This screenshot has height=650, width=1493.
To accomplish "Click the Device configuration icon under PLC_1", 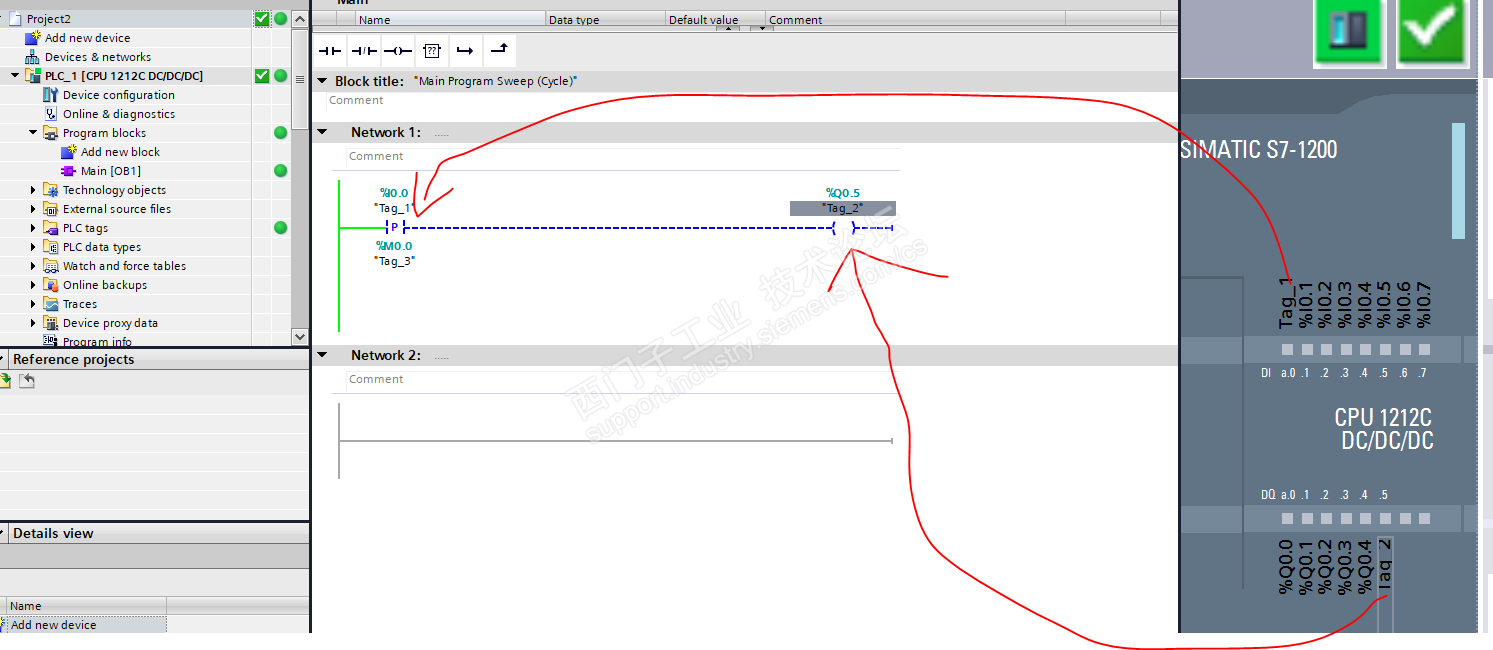I will 51,95.
